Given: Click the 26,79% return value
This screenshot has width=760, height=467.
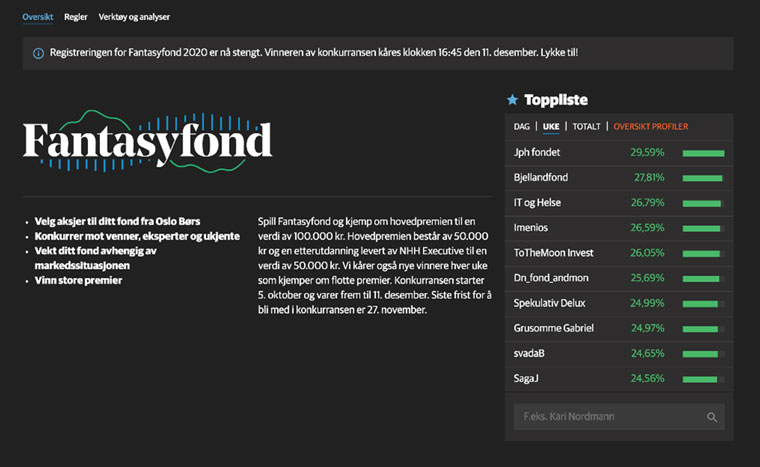Looking at the screenshot, I should [x=648, y=203].
